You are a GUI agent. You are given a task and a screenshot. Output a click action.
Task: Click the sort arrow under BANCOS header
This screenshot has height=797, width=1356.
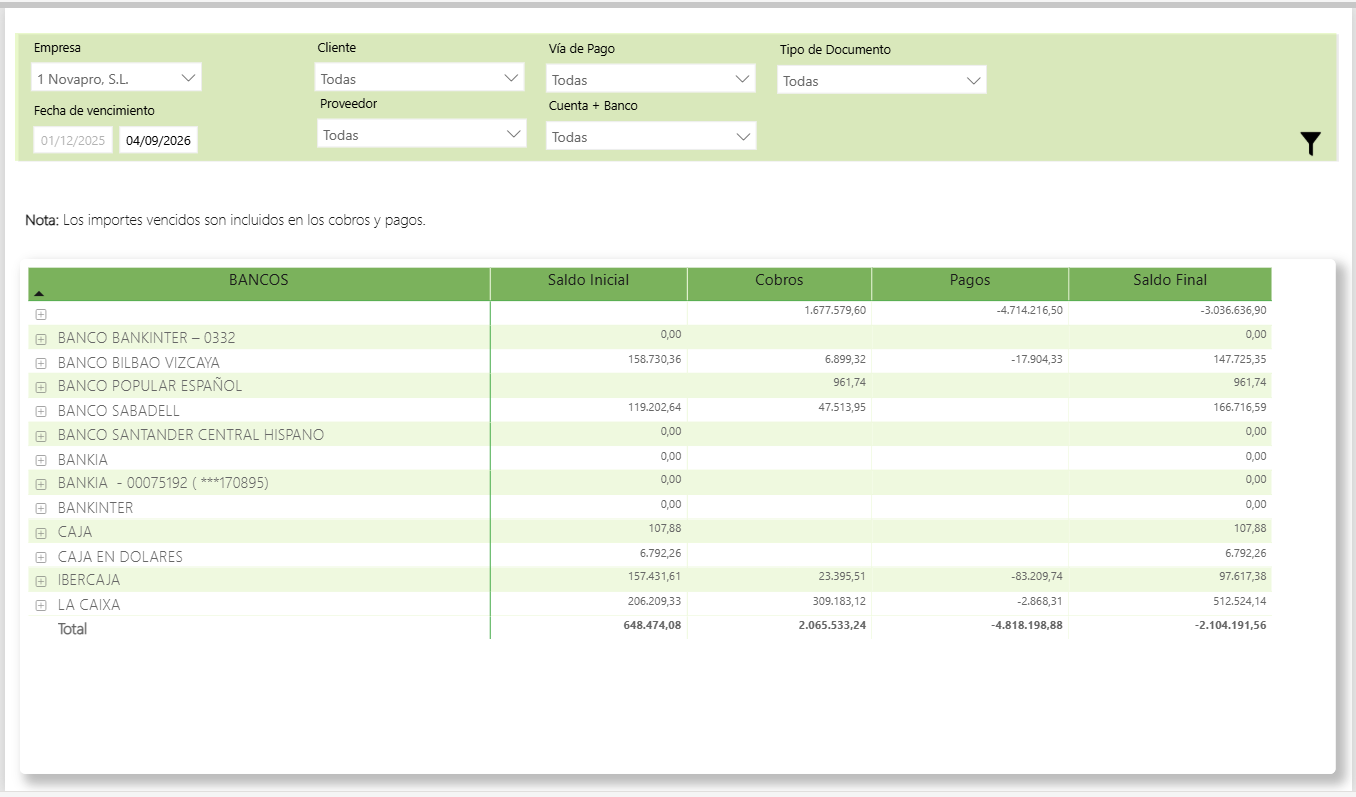pyautogui.click(x=39, y=294)
